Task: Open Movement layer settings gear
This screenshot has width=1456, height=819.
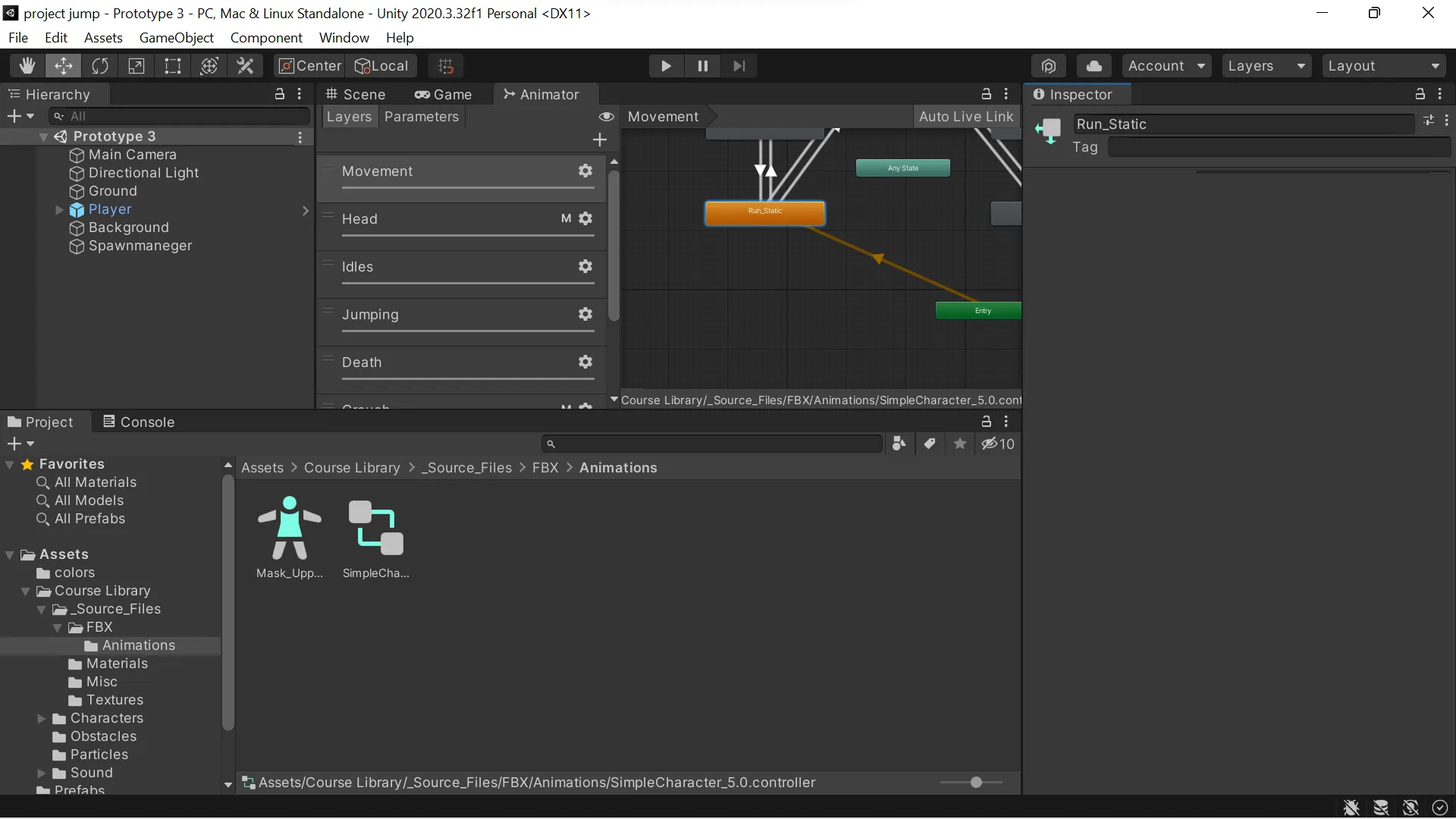Action: (585, 171)
